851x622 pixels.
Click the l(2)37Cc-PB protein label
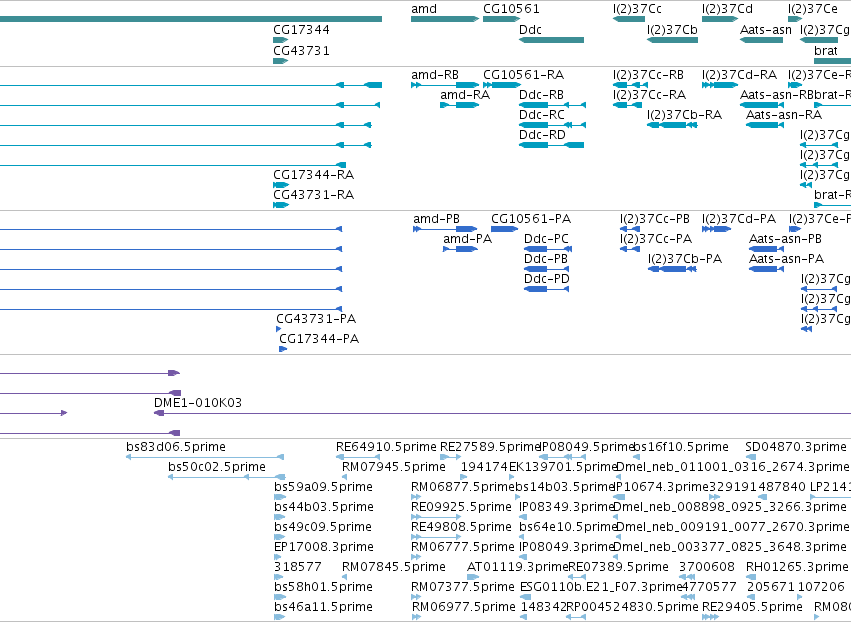click(x=655, y=219)
